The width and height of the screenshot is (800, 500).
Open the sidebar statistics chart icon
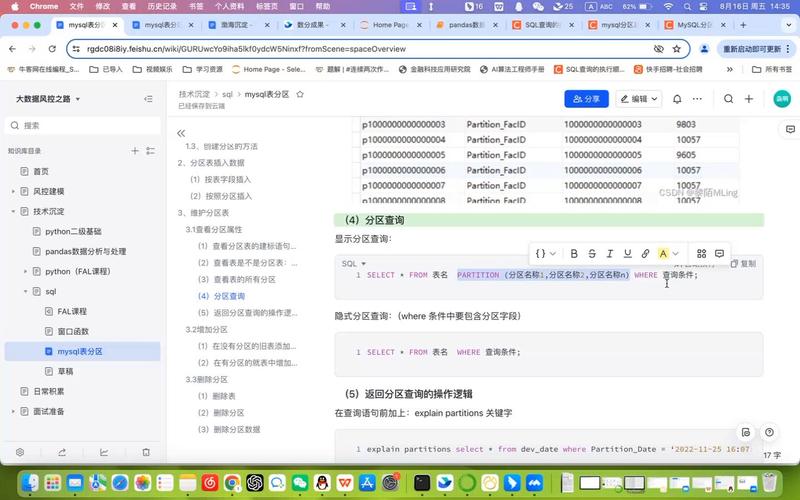click(104, 452)
